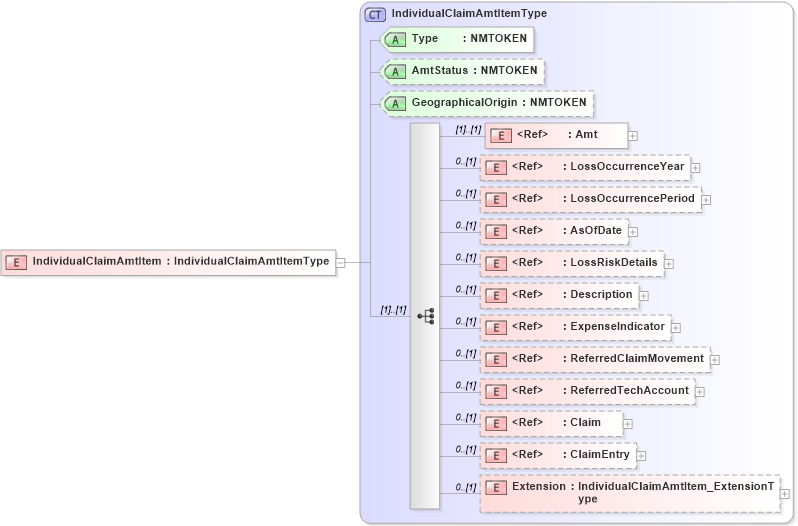This screenshot has height=526, width=798.
Task: Click the 0..[1] cardinality next to Extension
Action: point(466,487)
